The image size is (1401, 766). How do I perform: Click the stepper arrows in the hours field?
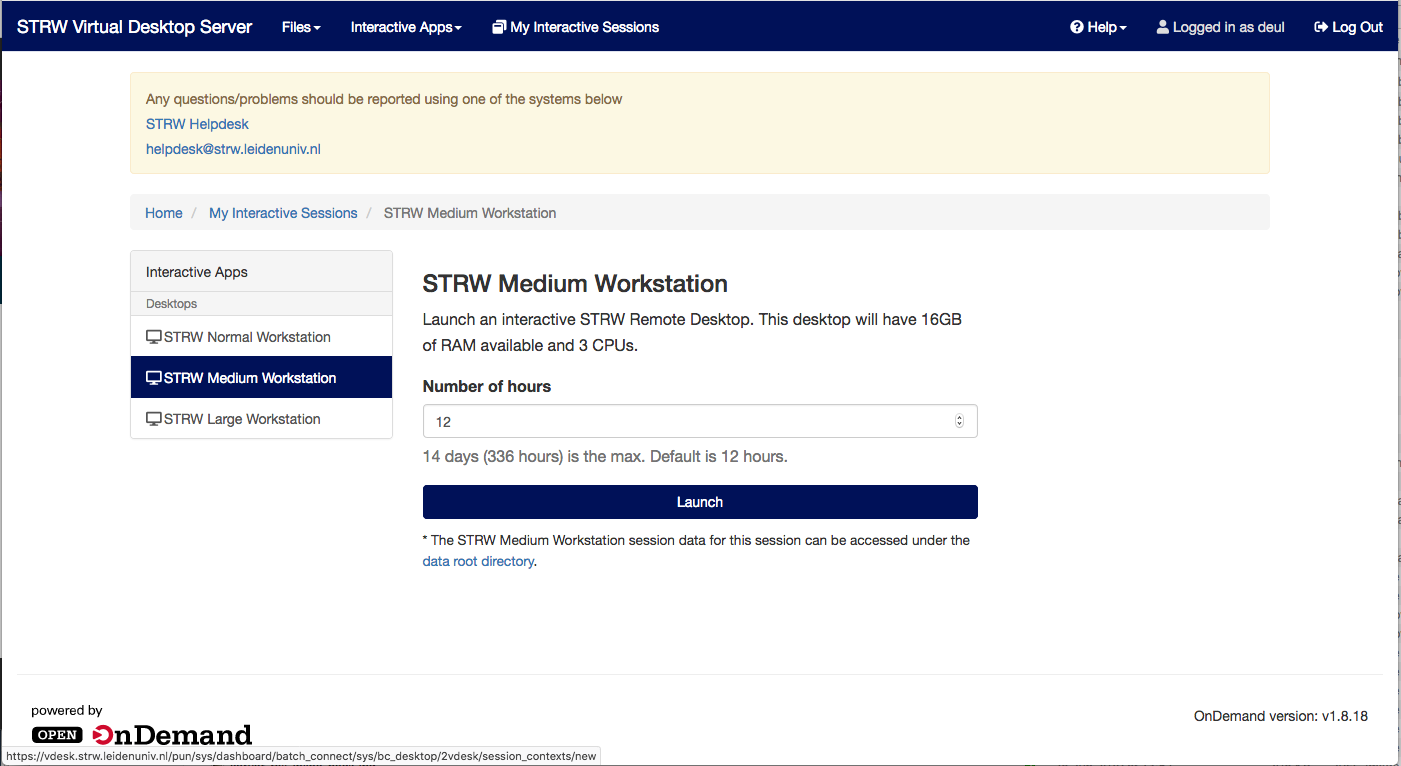tap(959, 422)
